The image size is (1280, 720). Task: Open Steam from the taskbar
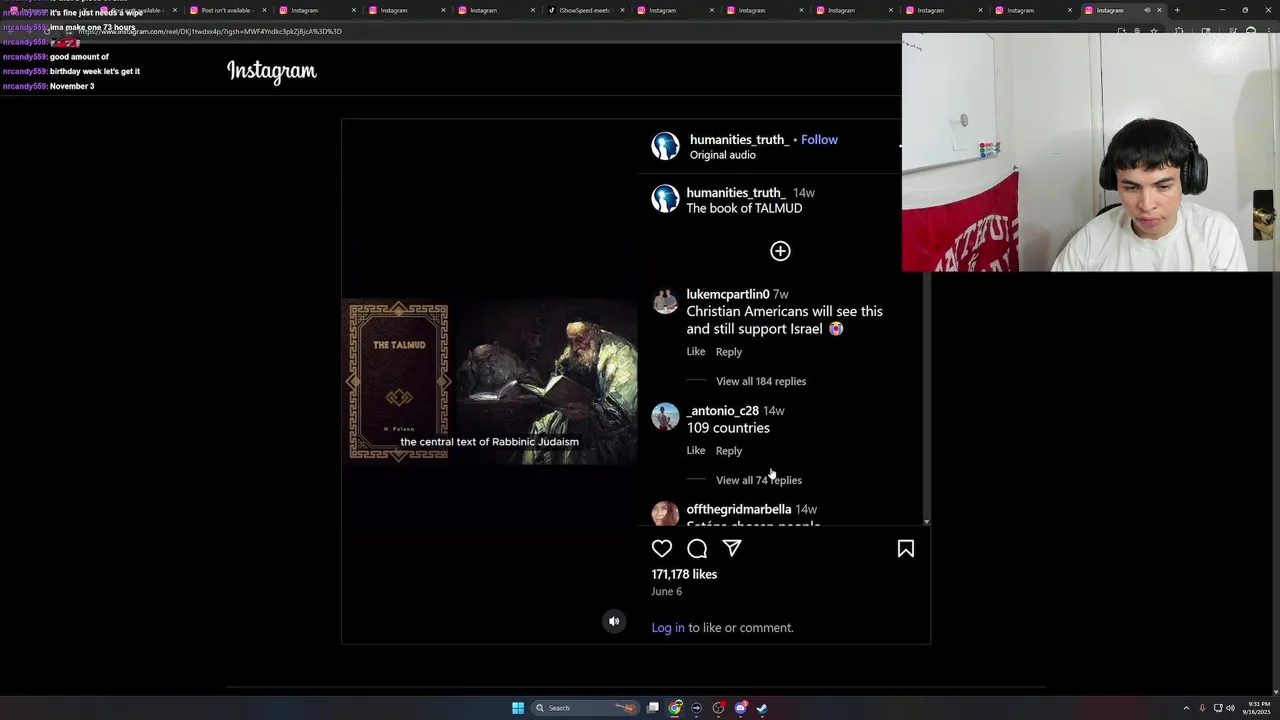tap(762, 708)
